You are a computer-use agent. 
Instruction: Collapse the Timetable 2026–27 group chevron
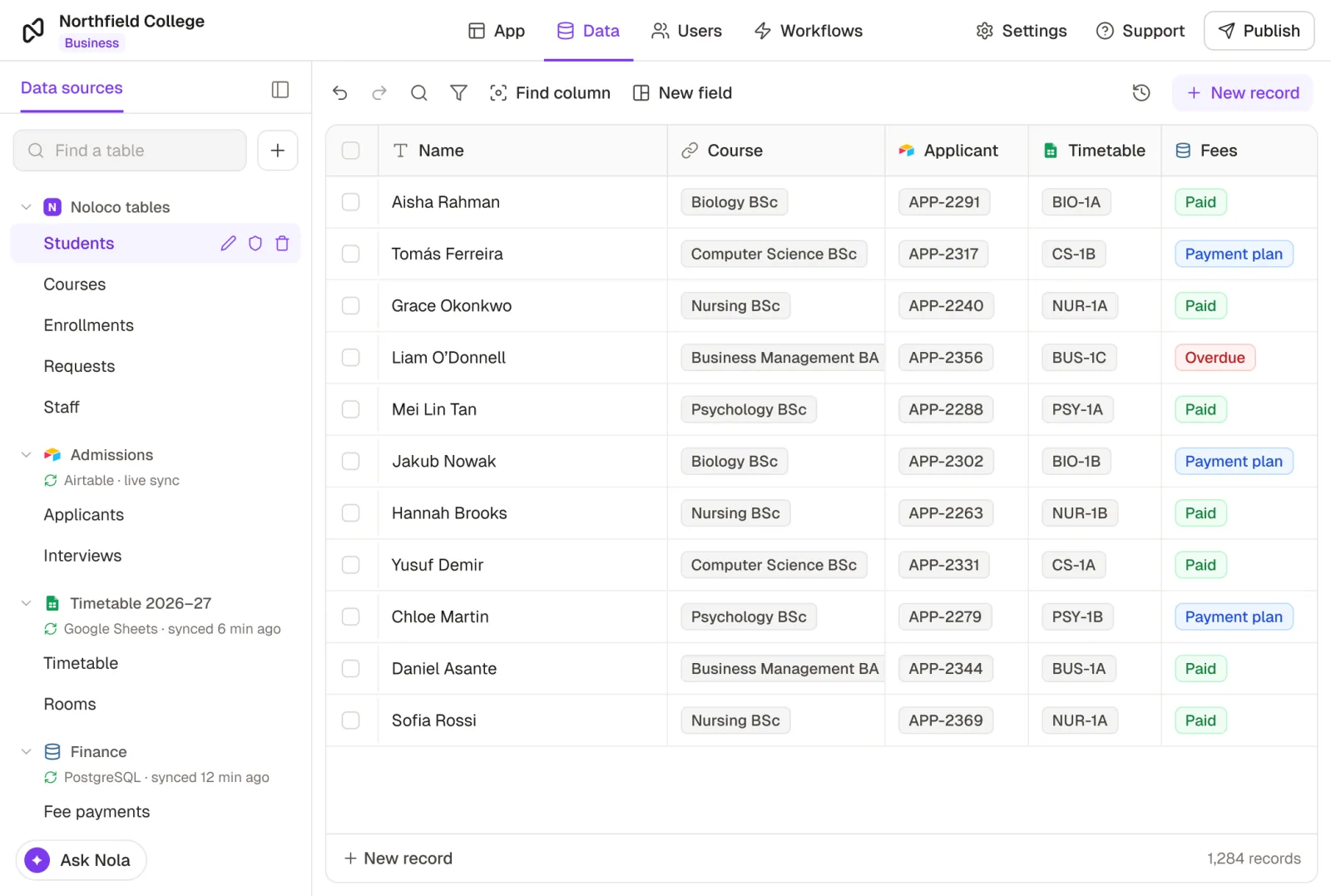coord(27,603)
